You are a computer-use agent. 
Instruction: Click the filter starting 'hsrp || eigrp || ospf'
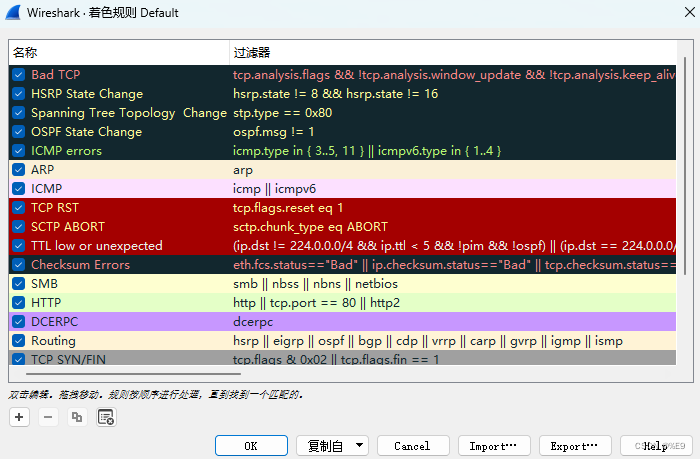tap(428, 341)
